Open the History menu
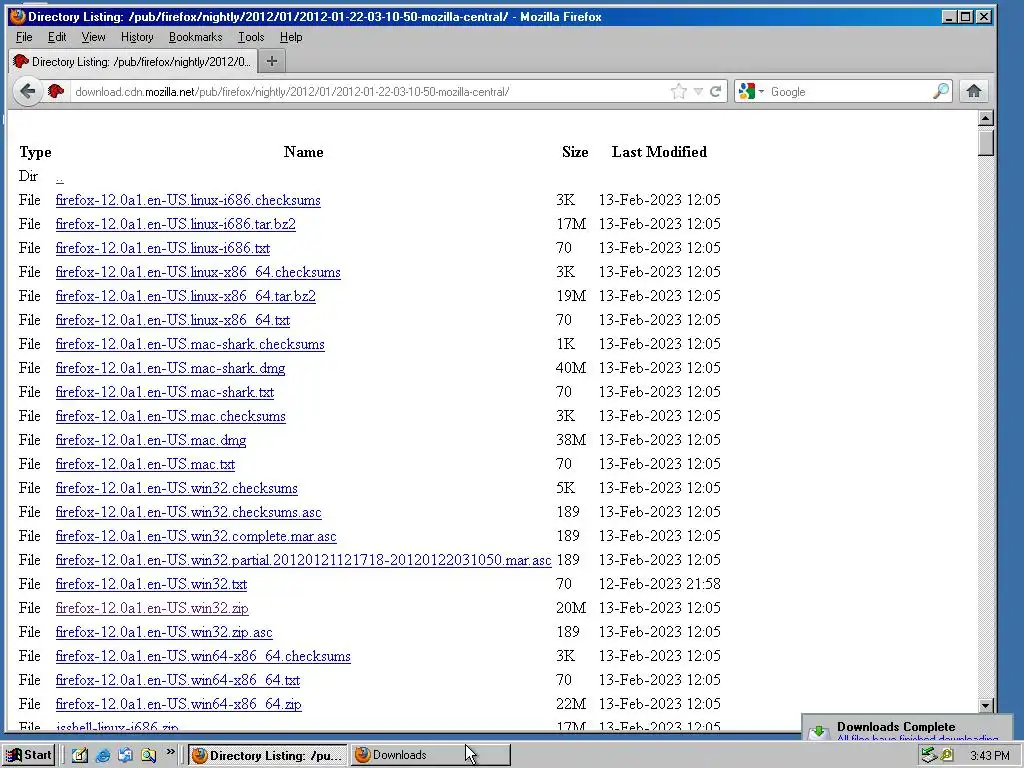The width and height of the screenshot is (1024, 768). click(x=137, y=37)
